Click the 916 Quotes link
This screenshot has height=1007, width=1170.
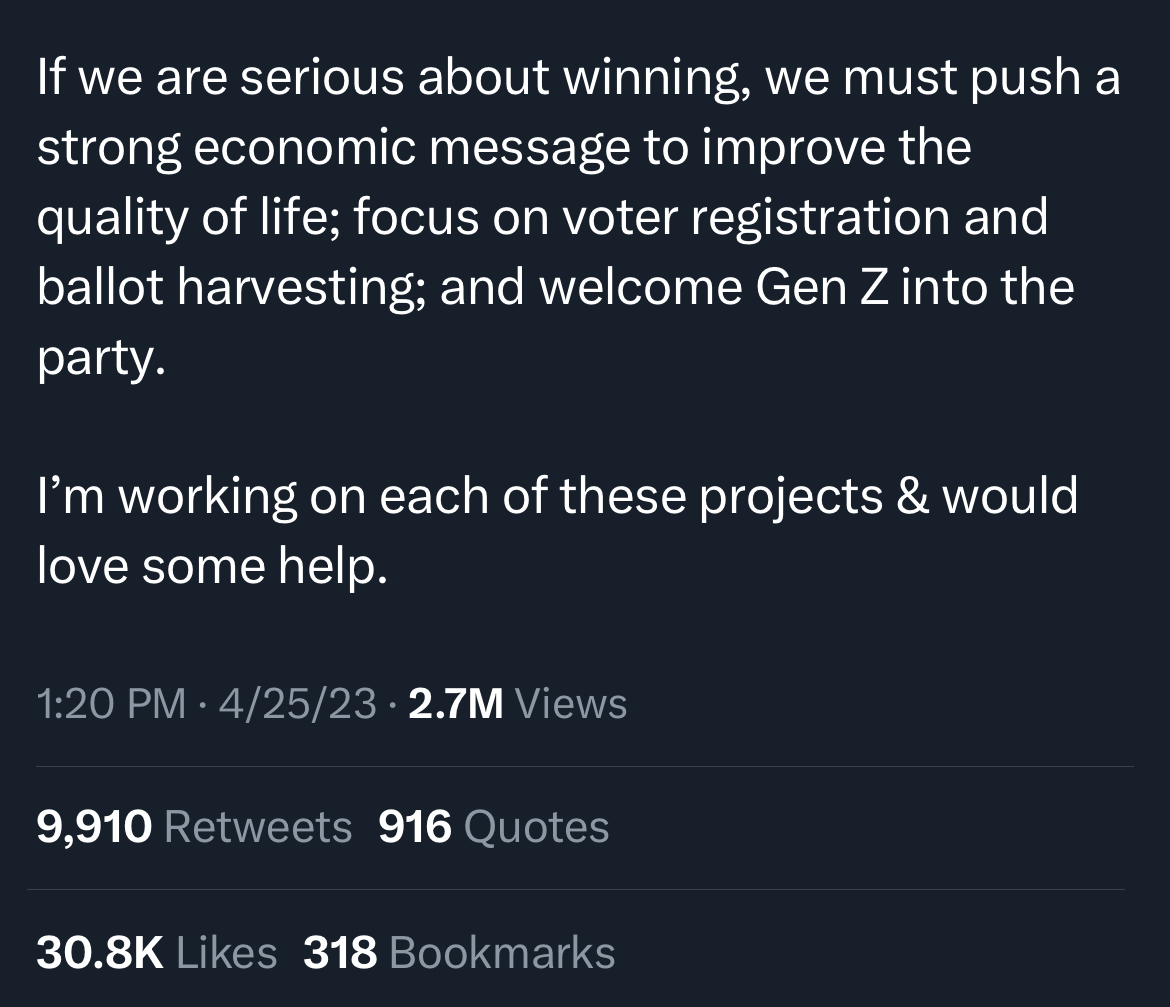494,827
